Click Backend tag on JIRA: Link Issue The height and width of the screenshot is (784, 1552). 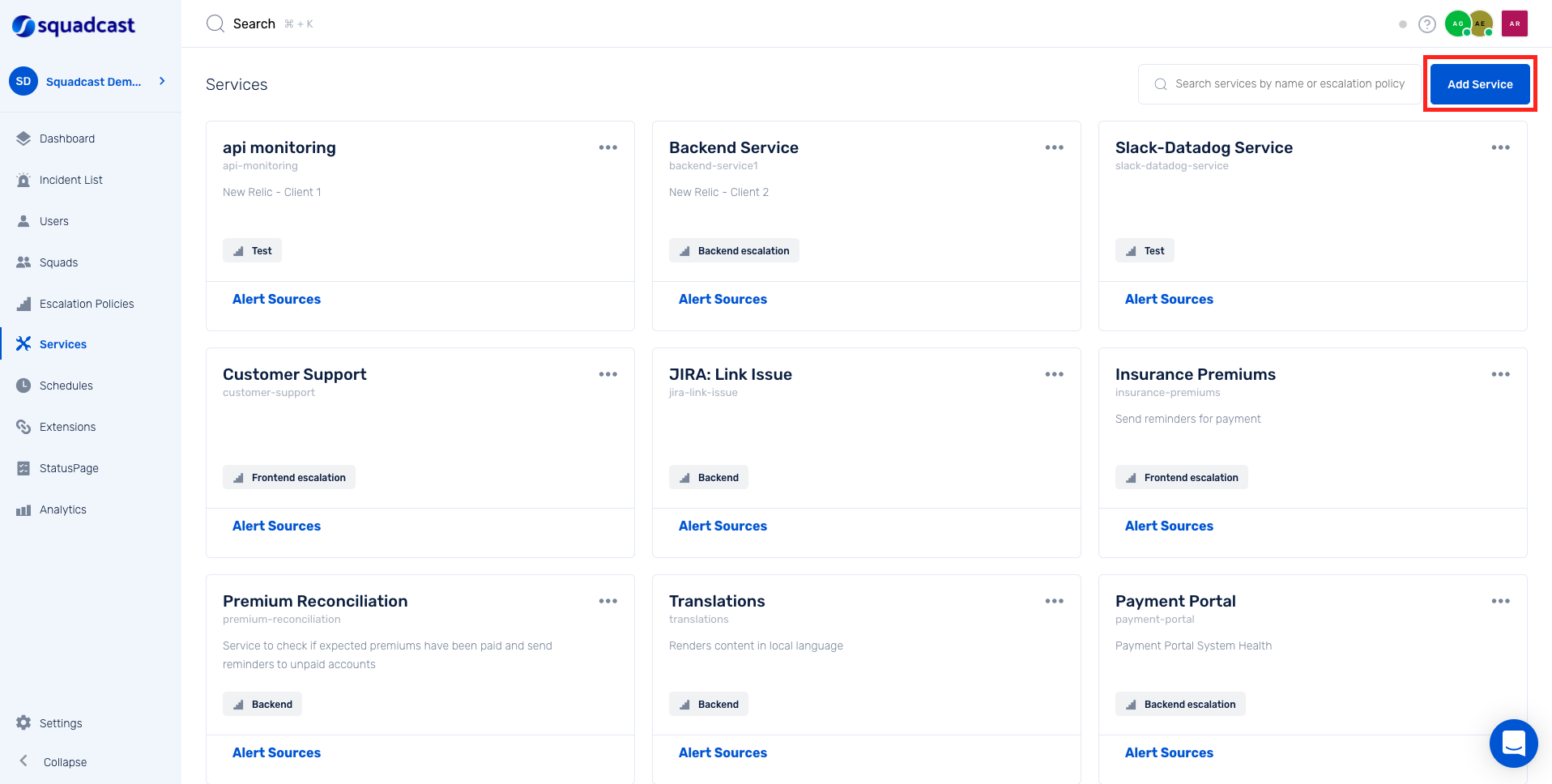click(x=709, y=477)
